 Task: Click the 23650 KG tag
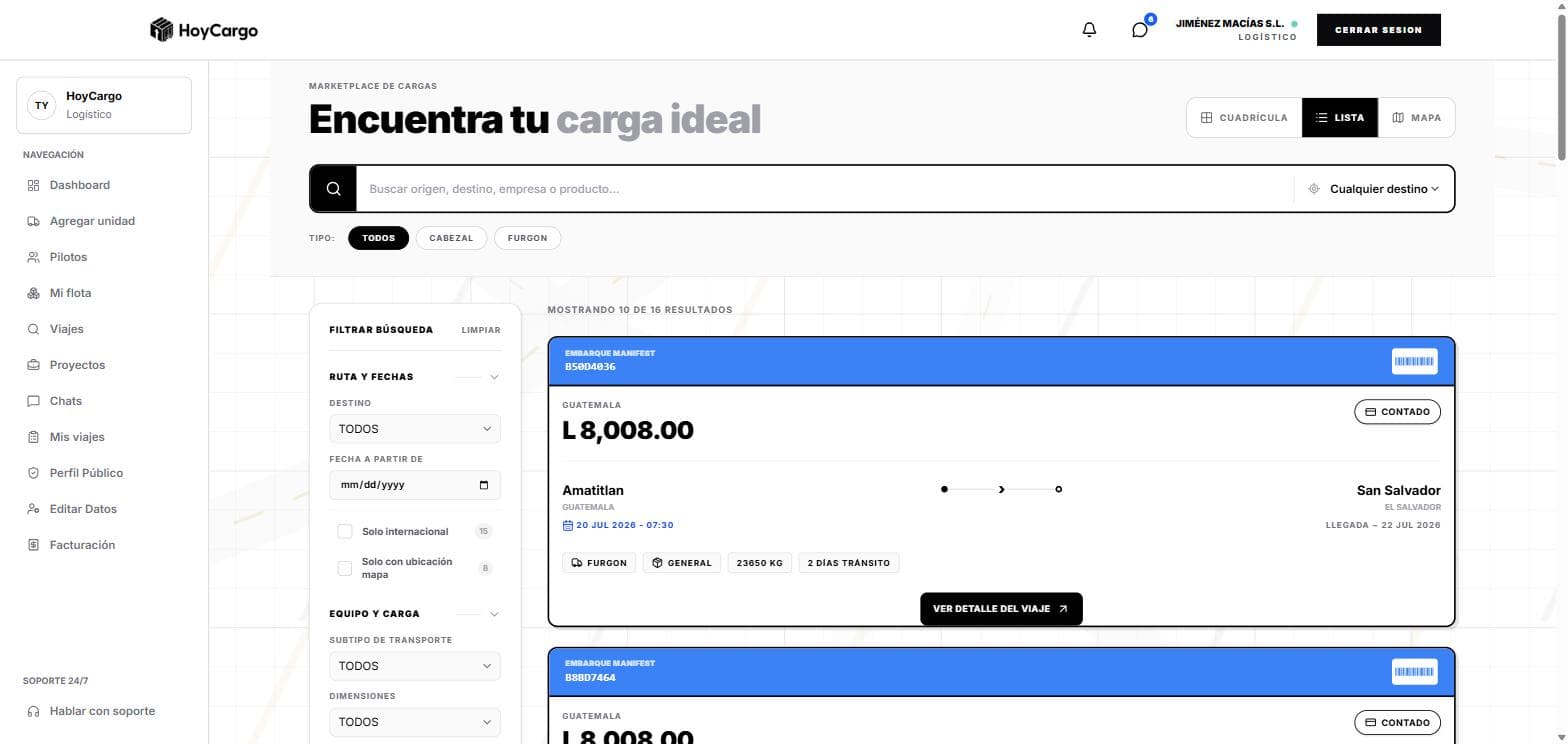pos(760,563)
